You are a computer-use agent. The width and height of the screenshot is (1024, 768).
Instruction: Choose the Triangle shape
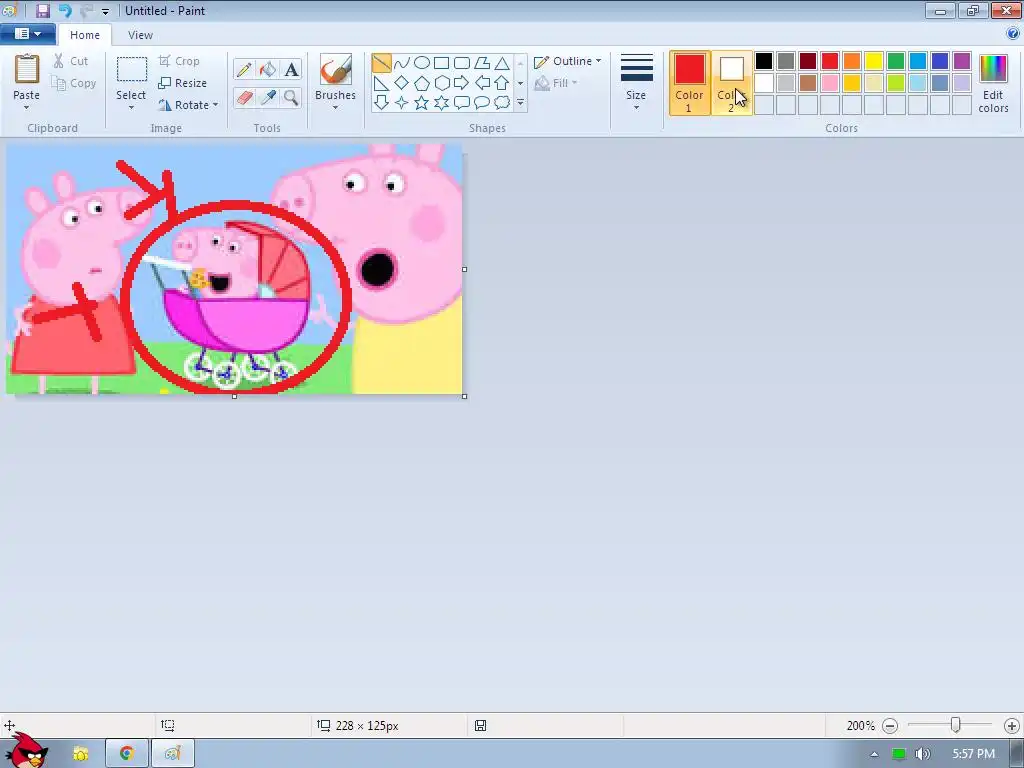click(502, 63)
